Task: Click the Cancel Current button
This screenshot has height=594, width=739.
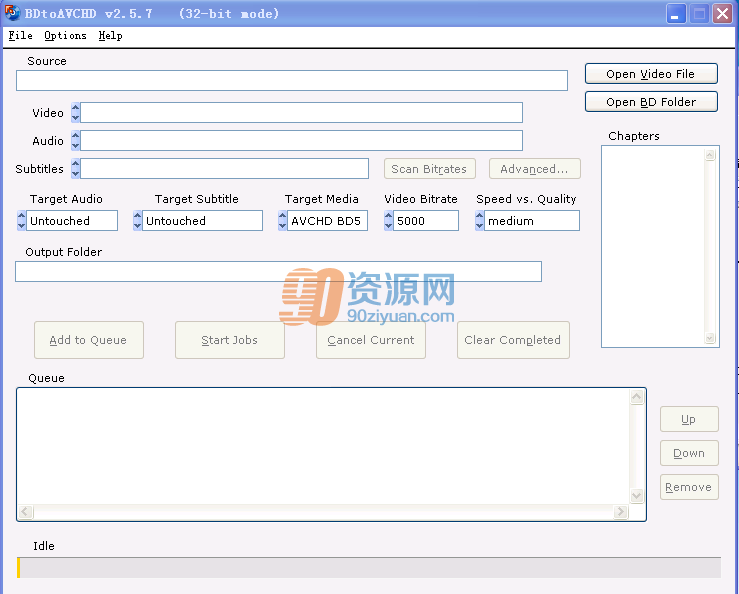Action: pos(371,340)
